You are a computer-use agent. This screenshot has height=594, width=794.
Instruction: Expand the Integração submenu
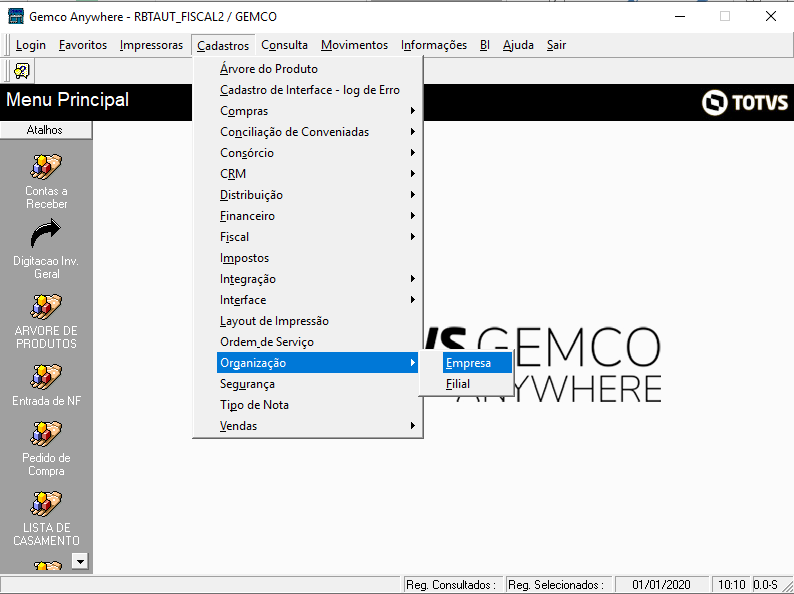pos(317,279)
